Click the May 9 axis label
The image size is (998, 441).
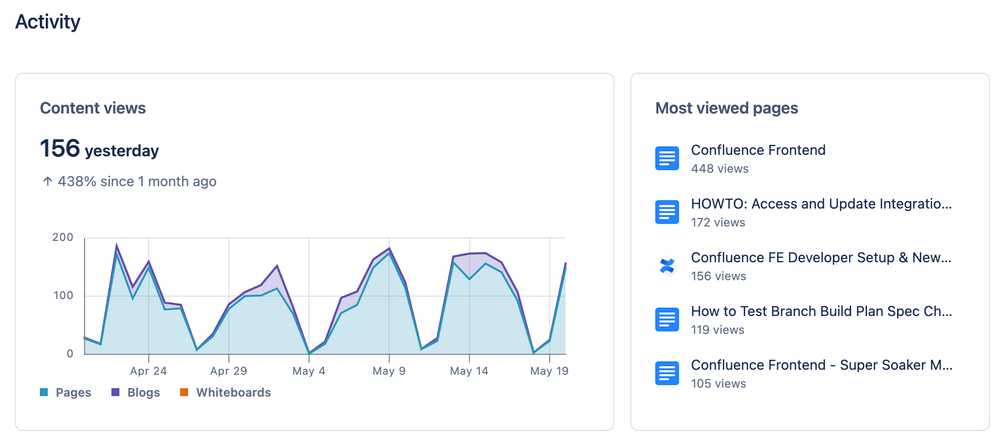coord(389,371)
